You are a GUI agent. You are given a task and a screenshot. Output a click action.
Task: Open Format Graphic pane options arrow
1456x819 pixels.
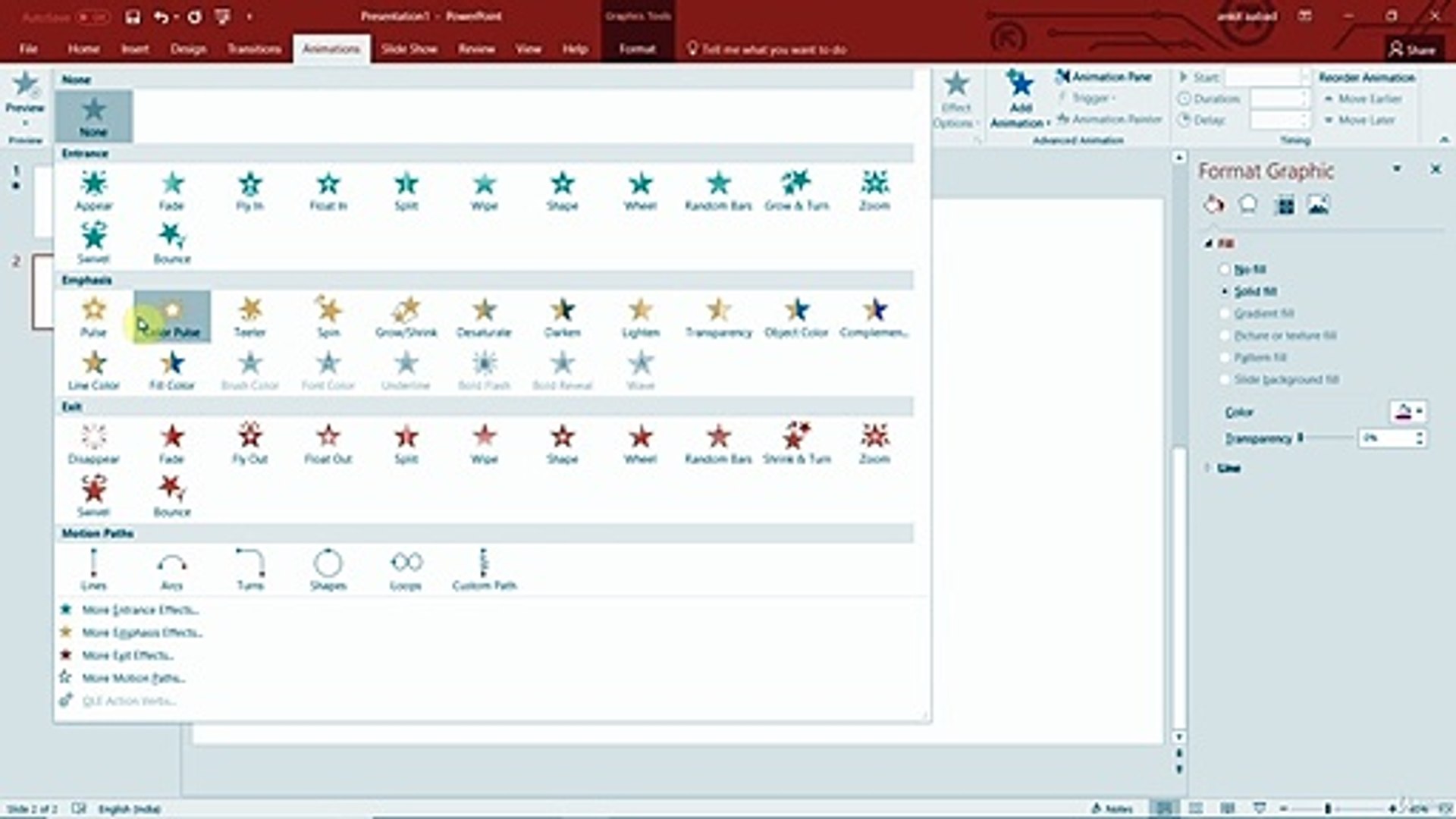click(x=1397, y=169)
